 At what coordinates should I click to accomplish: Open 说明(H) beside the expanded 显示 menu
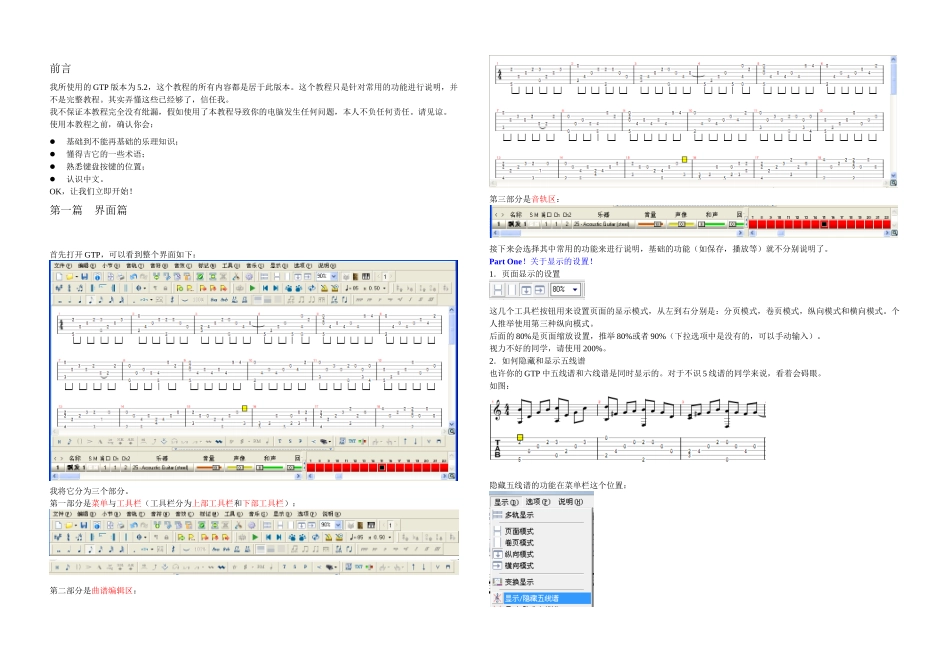571,502
